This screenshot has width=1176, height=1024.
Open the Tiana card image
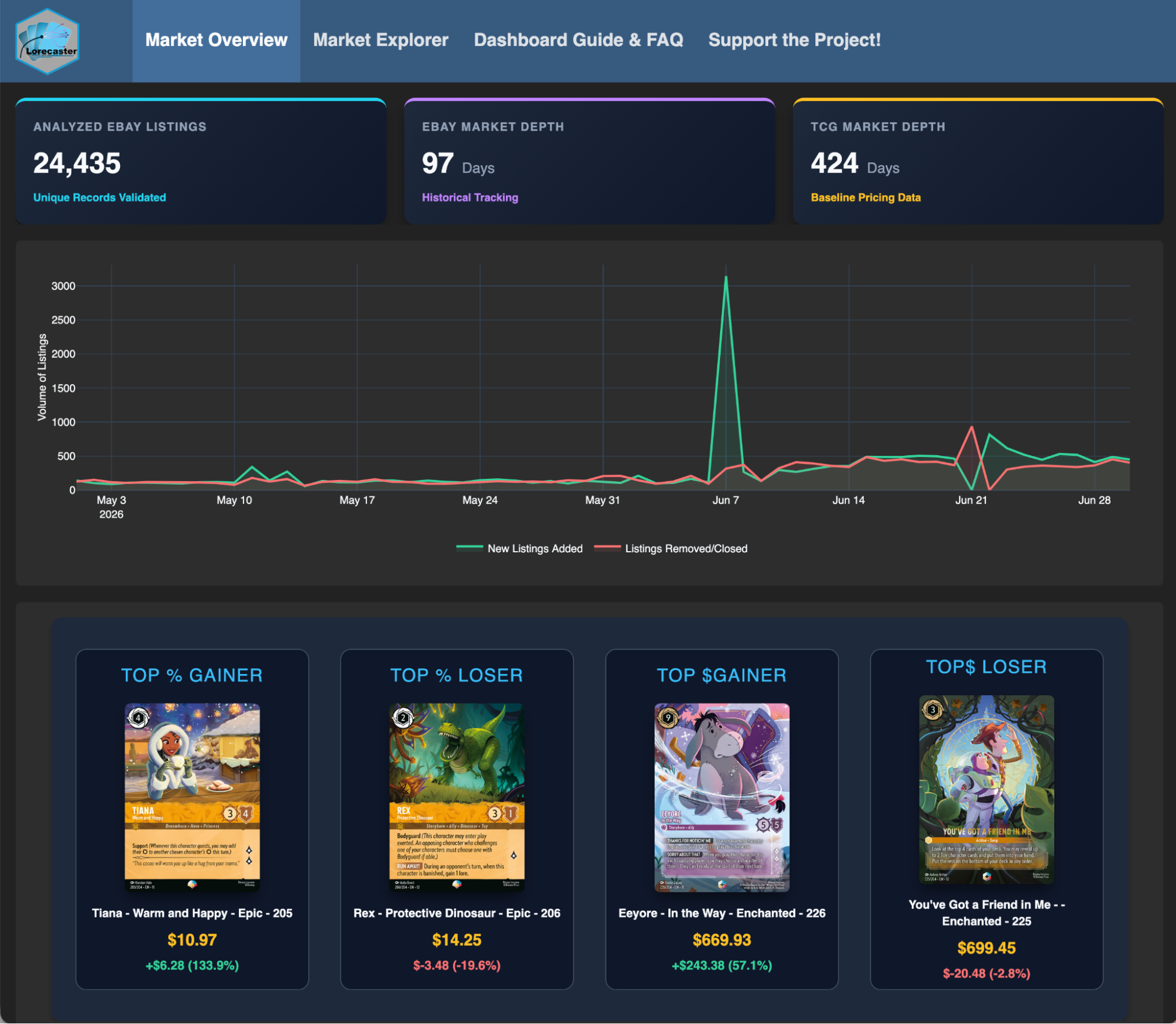coord(192,798)
